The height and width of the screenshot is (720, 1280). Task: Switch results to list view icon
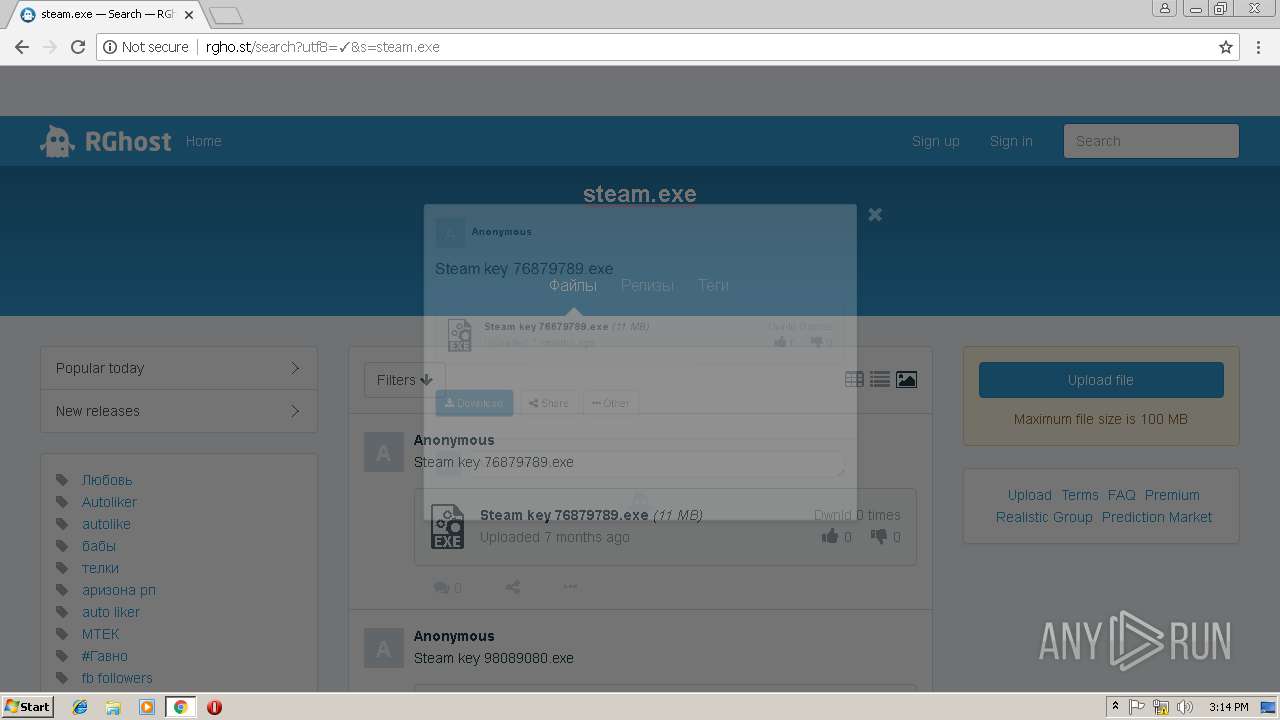tap(880, 379)
